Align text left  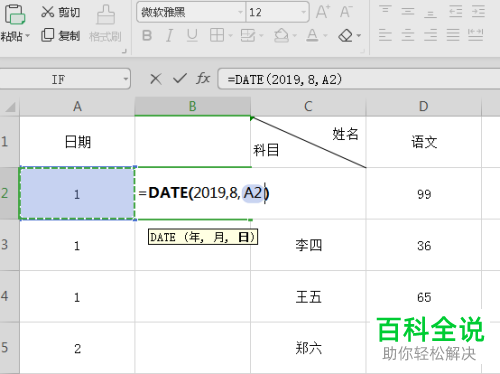point(385,35)
